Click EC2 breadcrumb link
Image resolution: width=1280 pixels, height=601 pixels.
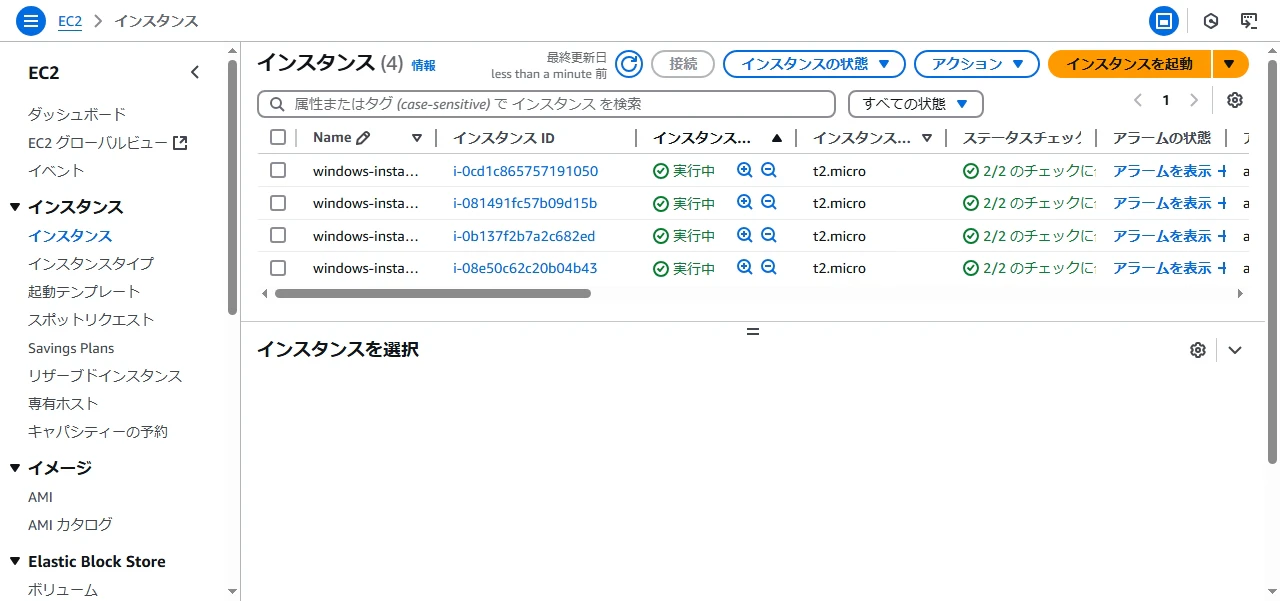(70, 21)
